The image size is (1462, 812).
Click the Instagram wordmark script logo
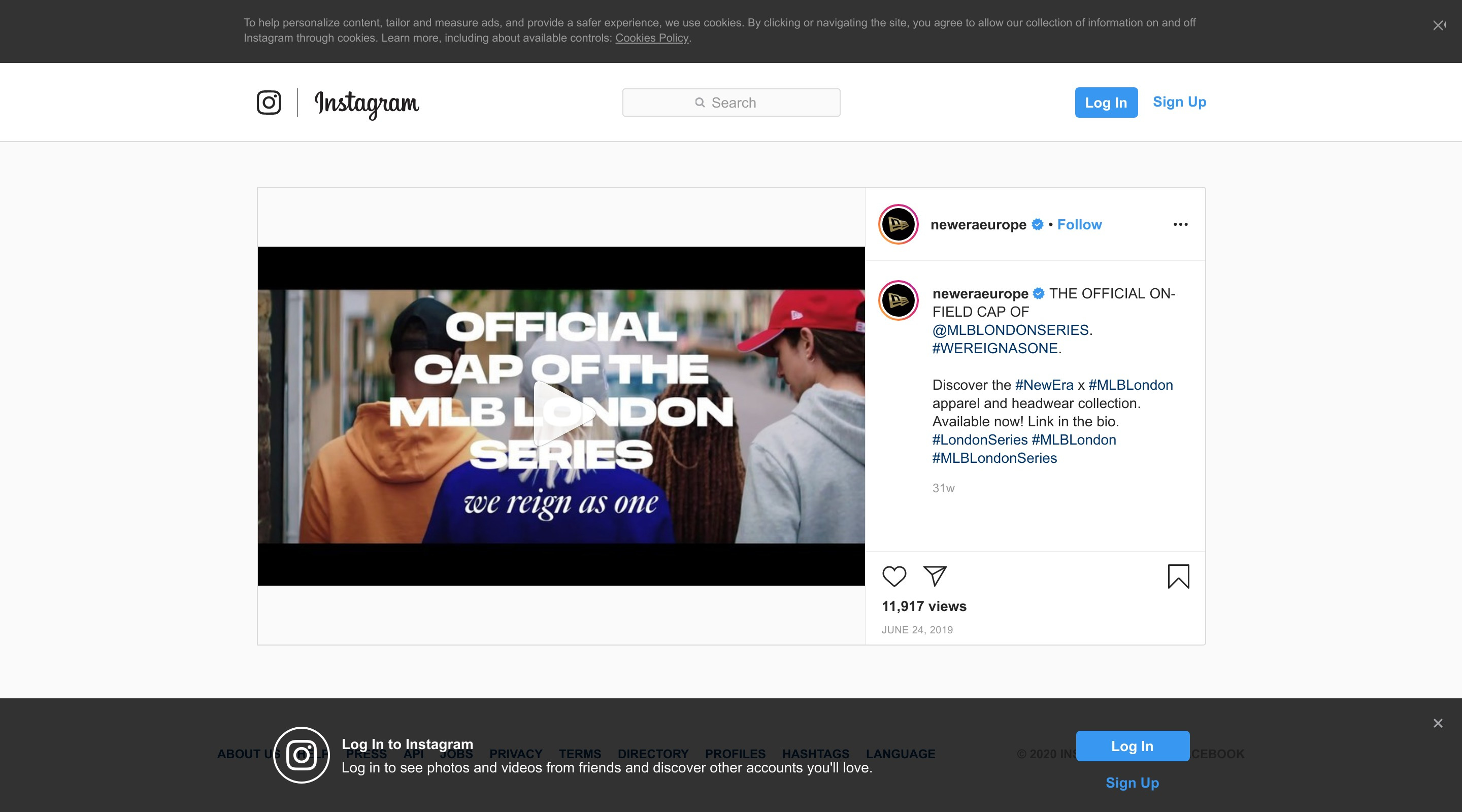coord(367,104)
